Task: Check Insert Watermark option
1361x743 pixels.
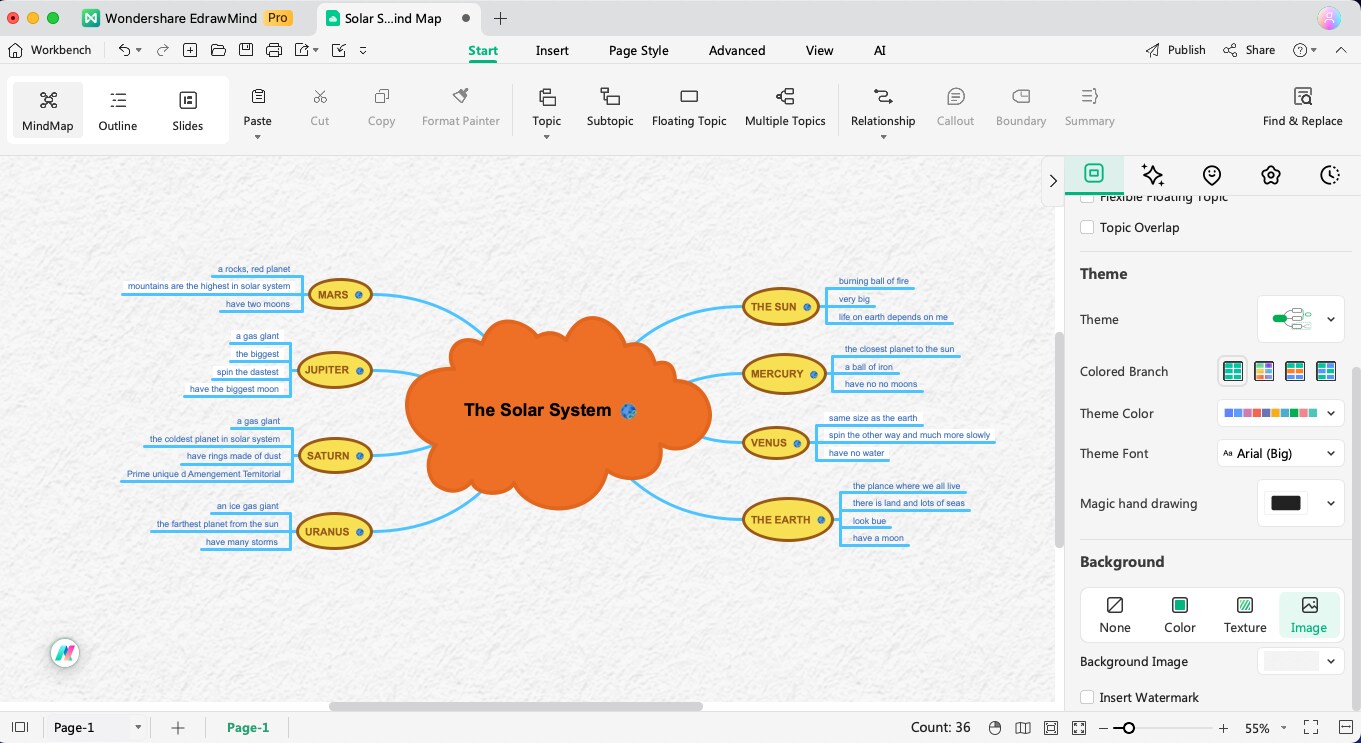Action: pos(1087,698)
